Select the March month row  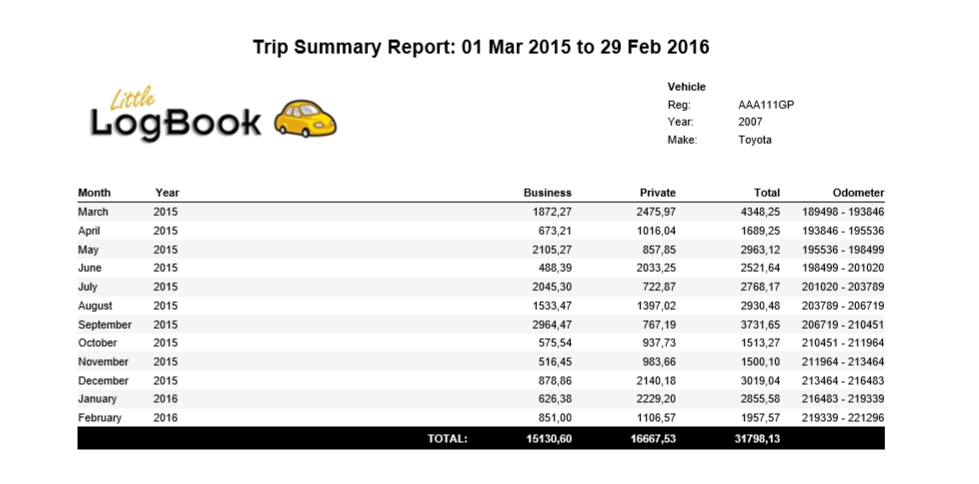pos(93,212)
